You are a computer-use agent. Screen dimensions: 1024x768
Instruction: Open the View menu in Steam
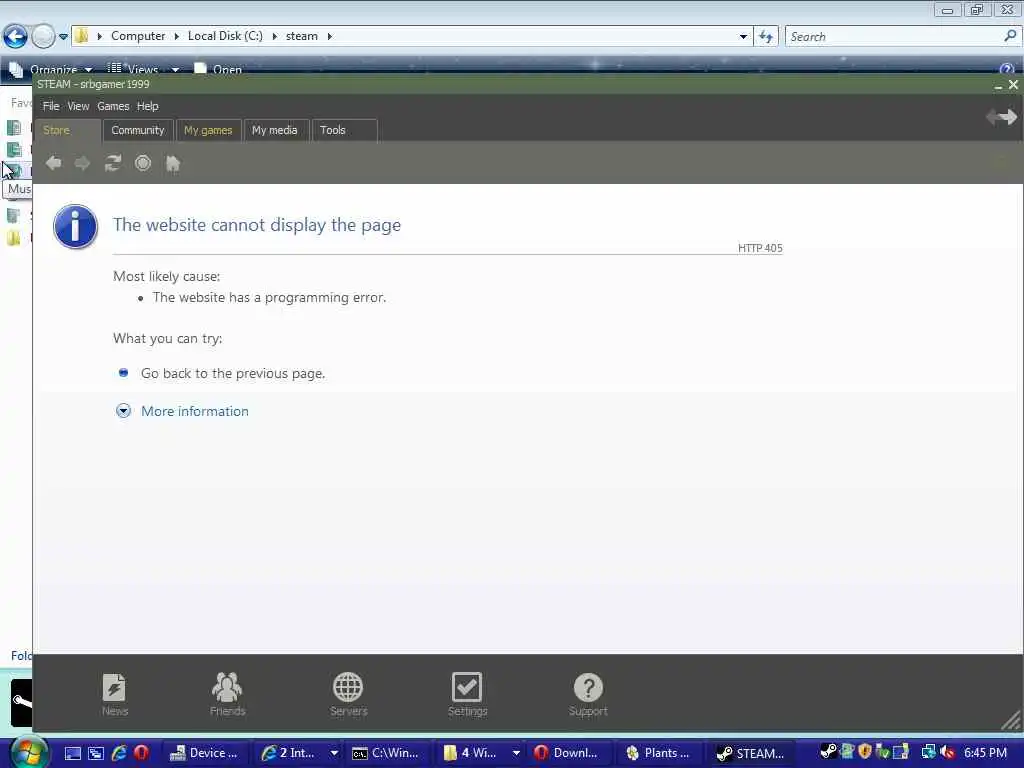point(78,106)
